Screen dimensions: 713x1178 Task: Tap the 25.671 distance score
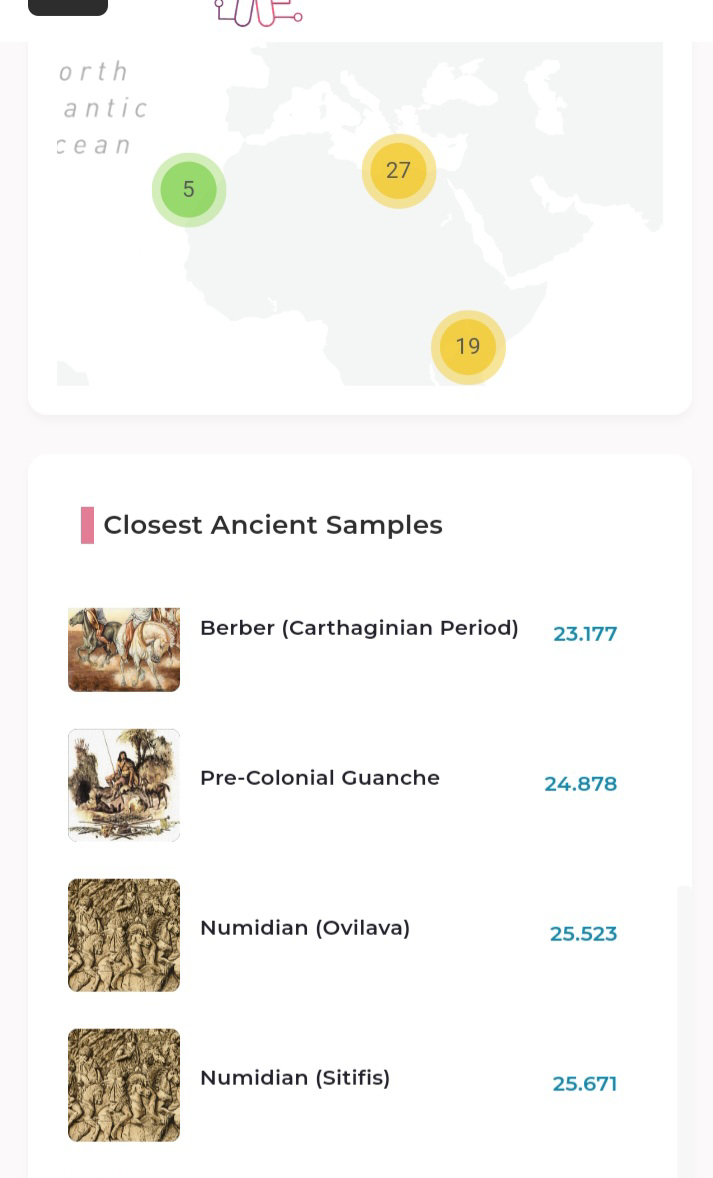click(x=585, y=1084)
